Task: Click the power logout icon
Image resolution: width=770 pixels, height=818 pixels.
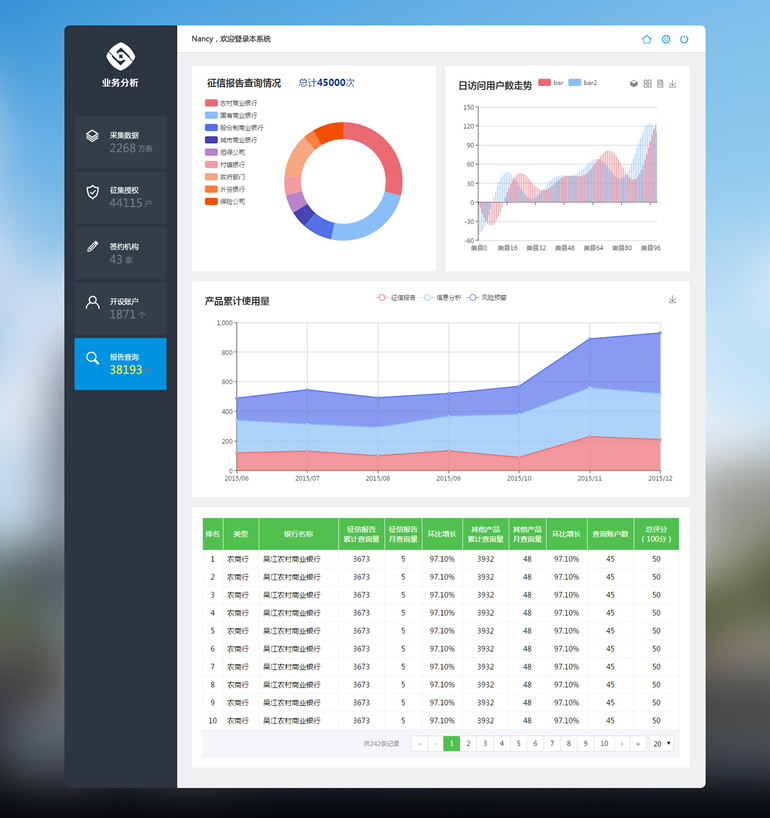Action: coord(684,39)
